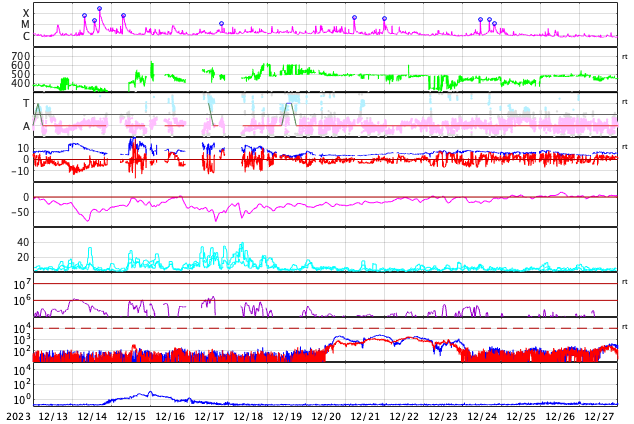The height and width of the screenshot is (424, 634).
Task: Click the '10⁷' axis label on purple panel
Action: 22,285
